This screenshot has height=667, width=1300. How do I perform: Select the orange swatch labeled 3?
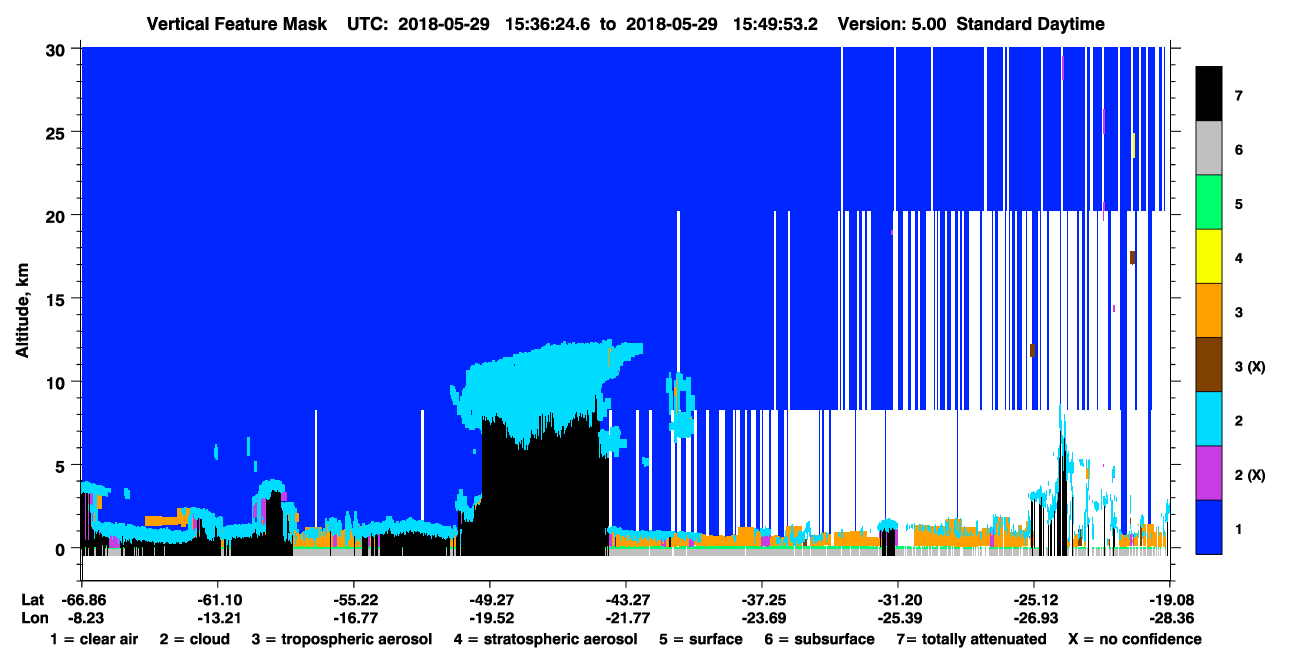coord(1209,311)
